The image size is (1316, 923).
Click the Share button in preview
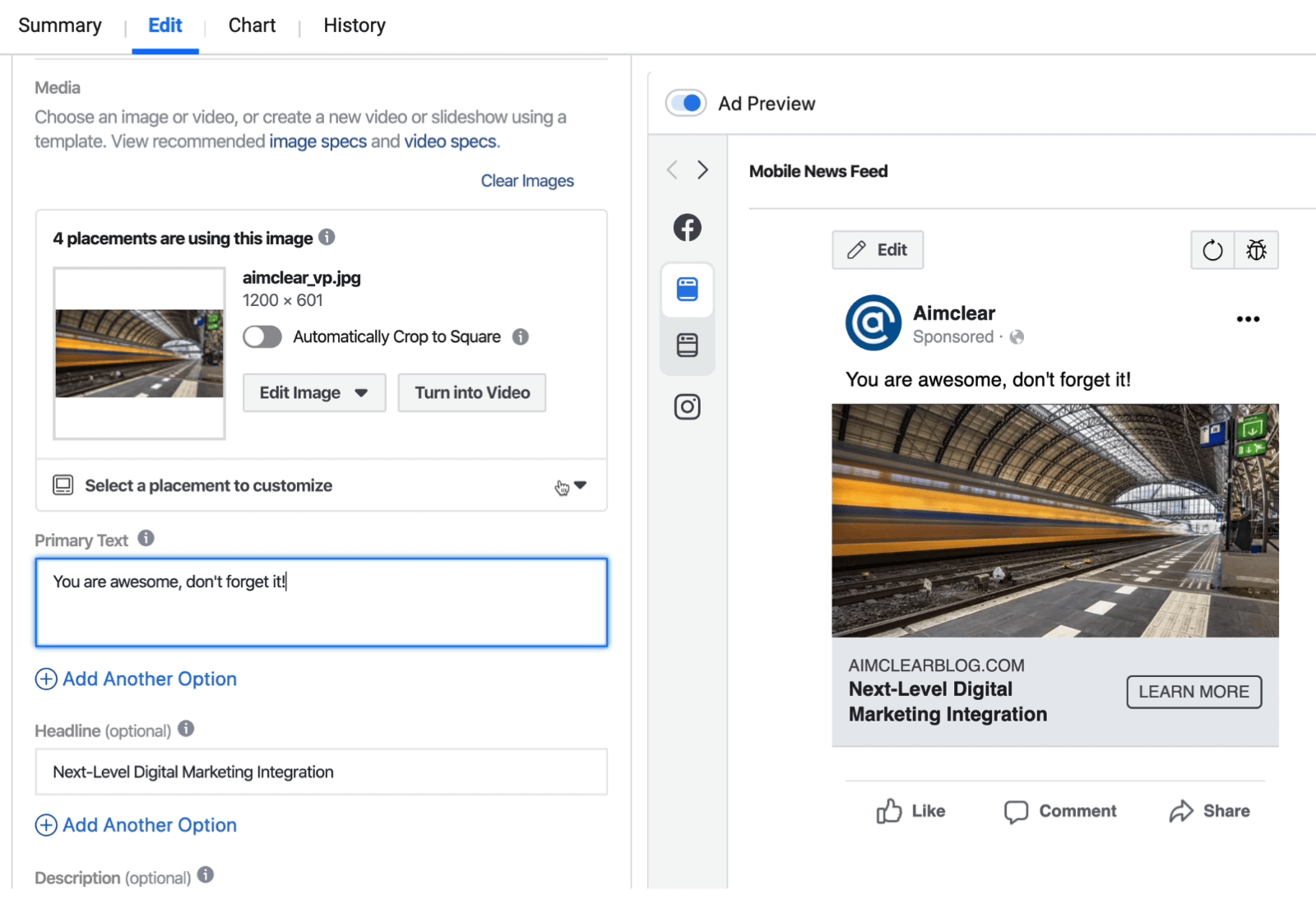[1209, 811]
